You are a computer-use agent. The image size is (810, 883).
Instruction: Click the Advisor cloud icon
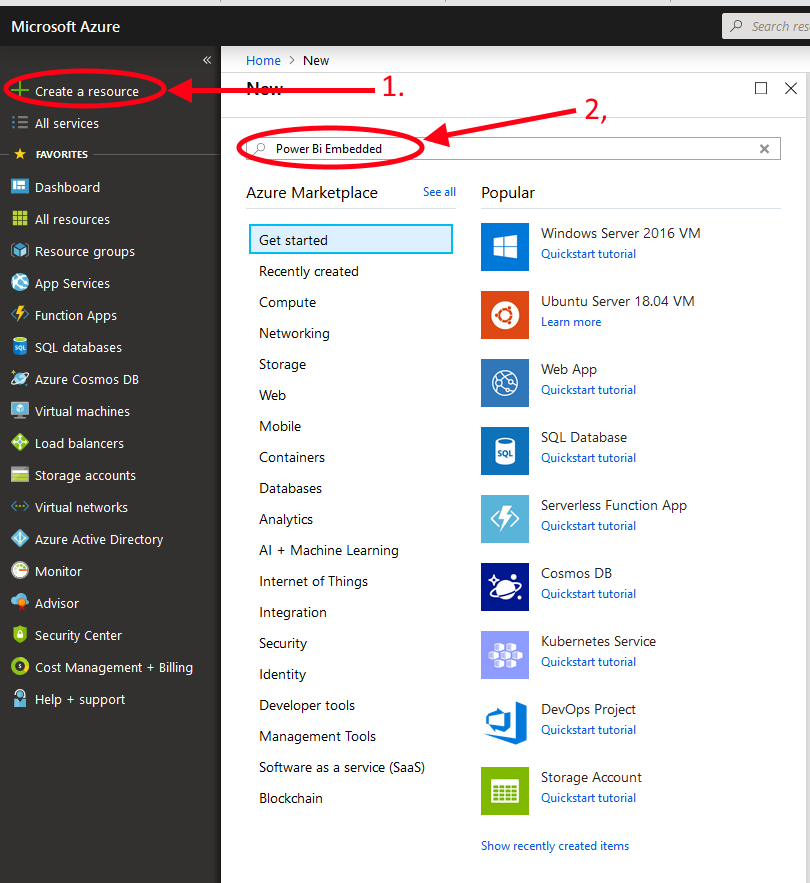coord(20,603)
